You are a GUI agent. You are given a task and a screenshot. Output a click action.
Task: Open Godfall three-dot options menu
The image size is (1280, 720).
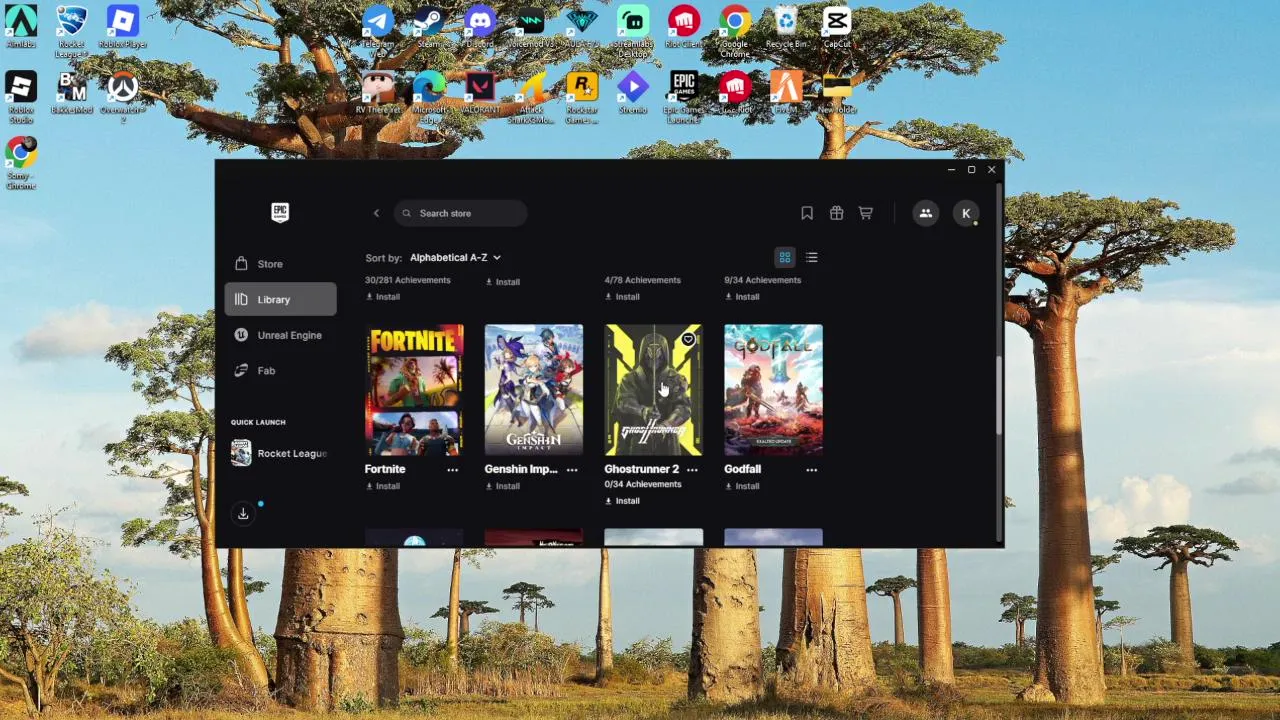point(811,469)
